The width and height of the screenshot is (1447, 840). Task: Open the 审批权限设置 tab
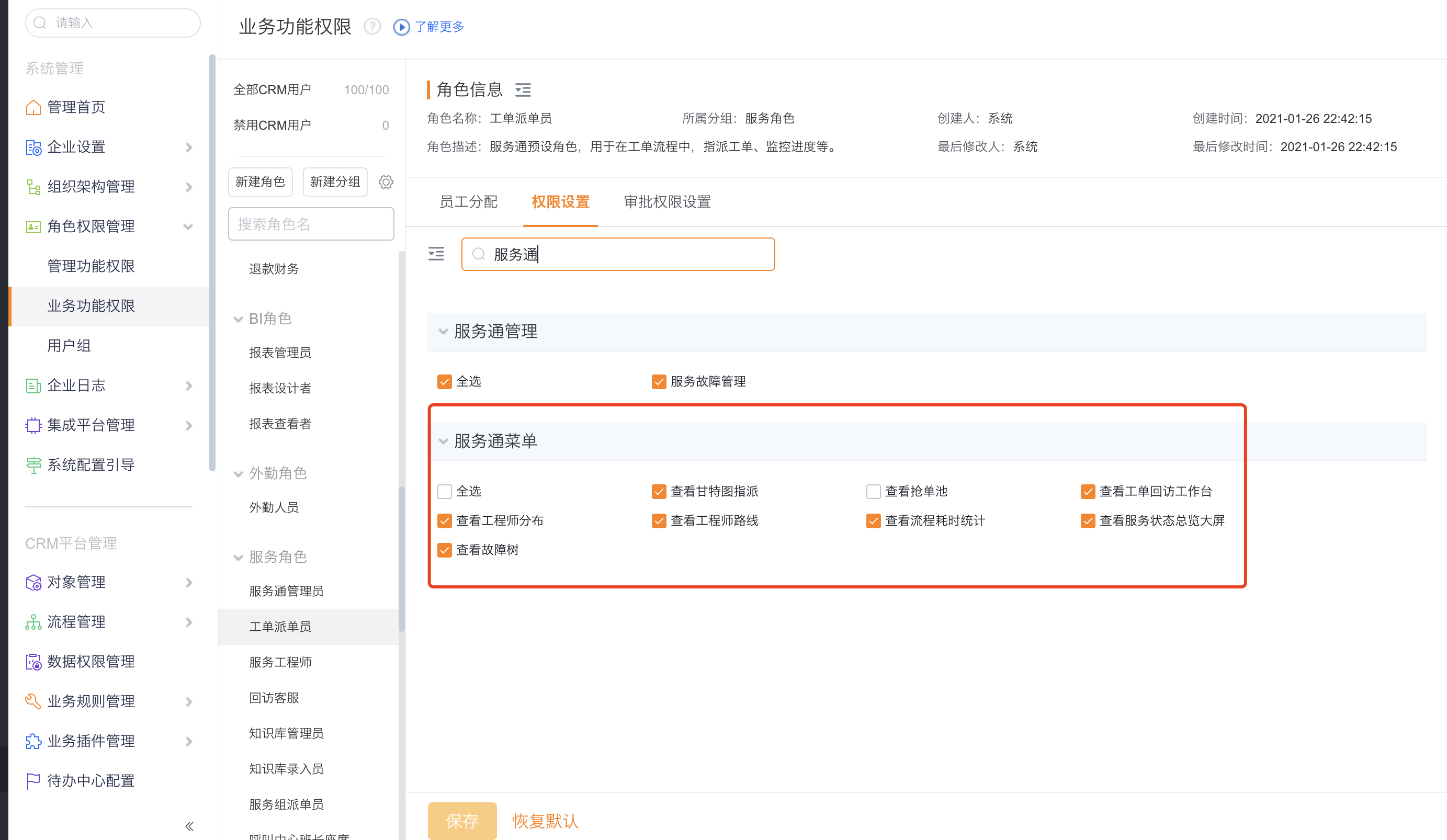coord(666,202)
